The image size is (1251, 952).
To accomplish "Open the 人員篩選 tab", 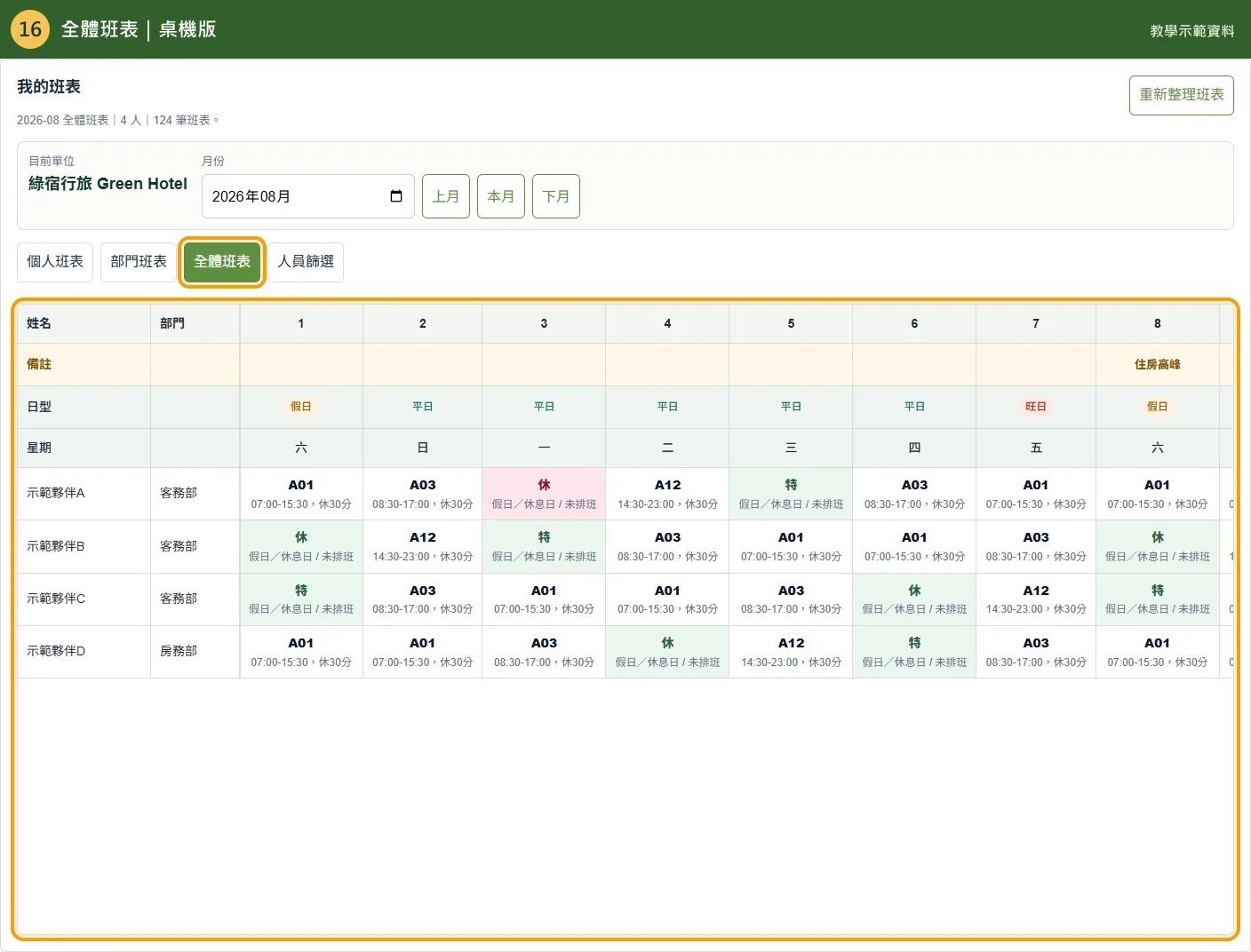I will 306,262.
